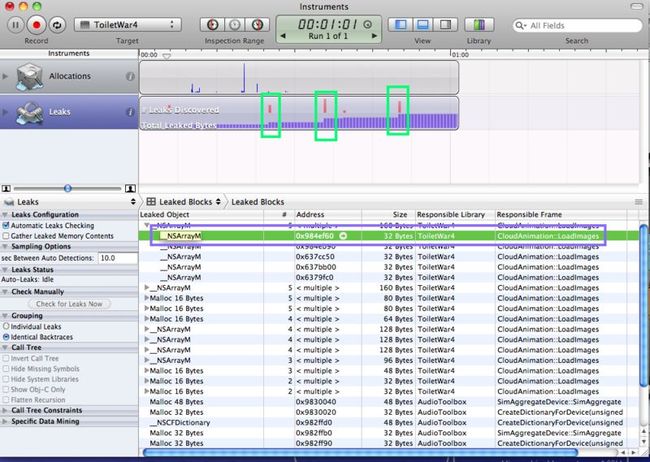The width and height of the screenshot is (650, 462).
Task: Click the small-scale icon left of slider
Action: pos(6,189)
